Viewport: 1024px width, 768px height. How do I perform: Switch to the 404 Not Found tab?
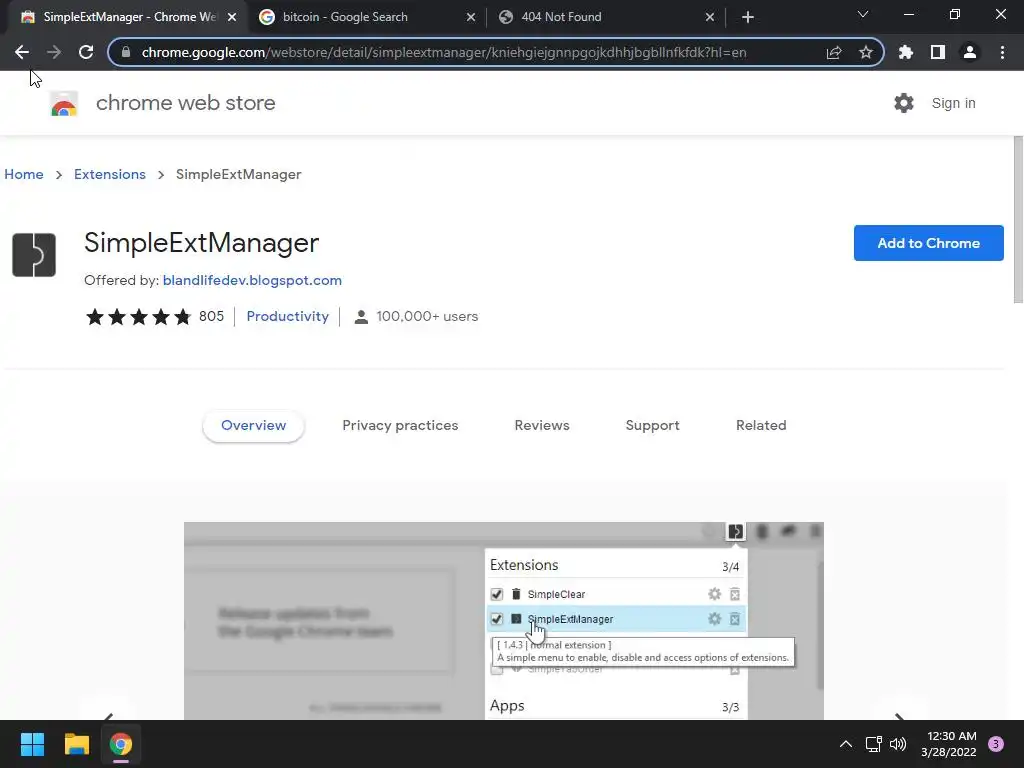(x=606, y=17)
